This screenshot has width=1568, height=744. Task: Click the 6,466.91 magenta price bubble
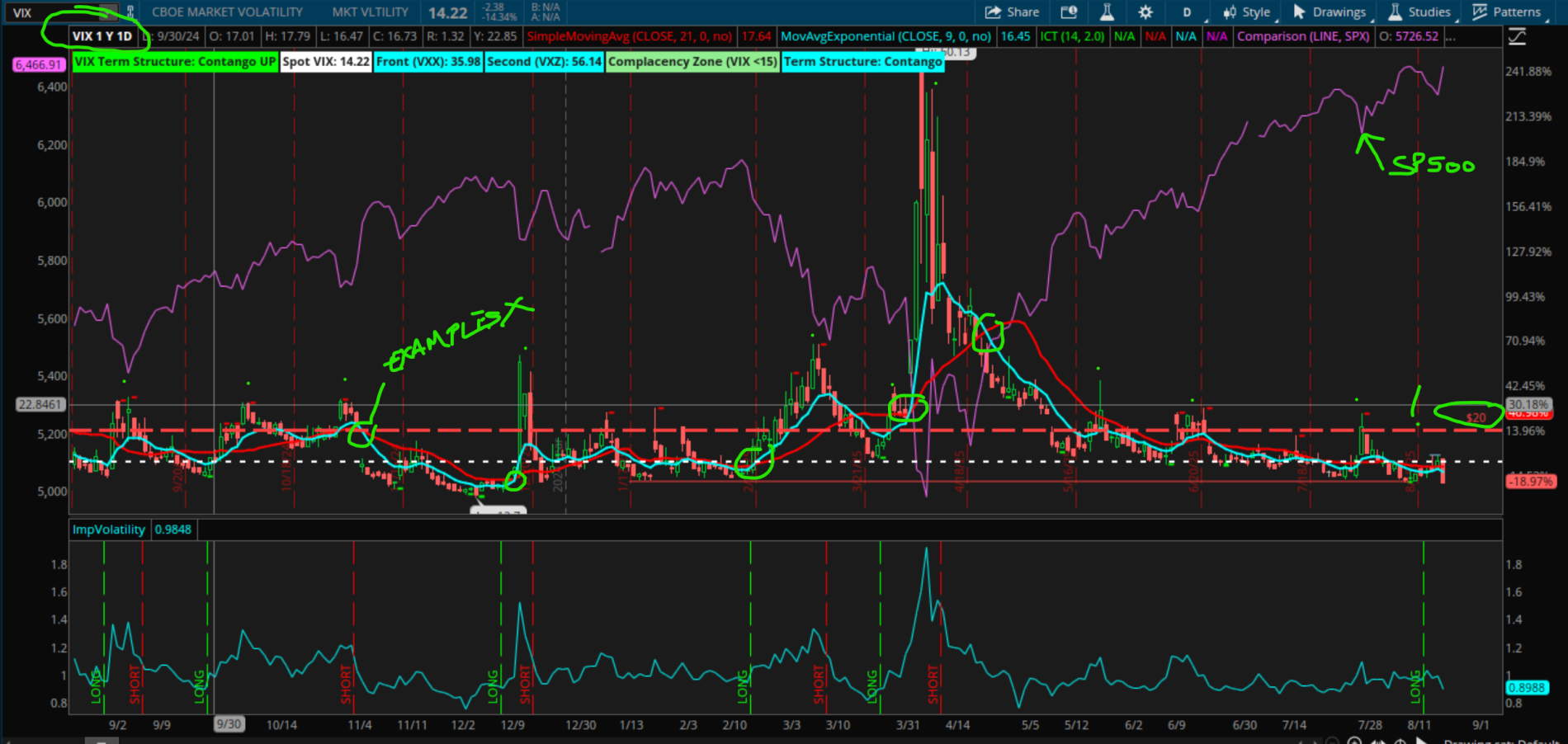click(39, 64)
